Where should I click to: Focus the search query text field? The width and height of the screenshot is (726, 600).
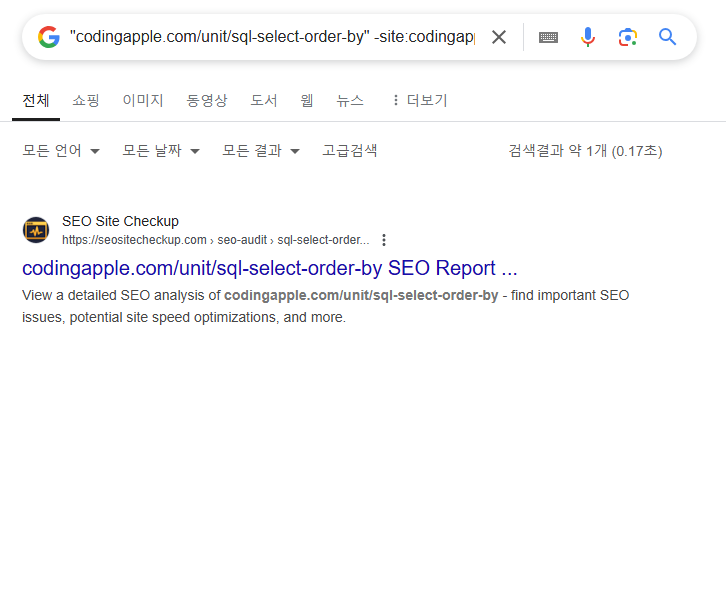tap(272, 37)
